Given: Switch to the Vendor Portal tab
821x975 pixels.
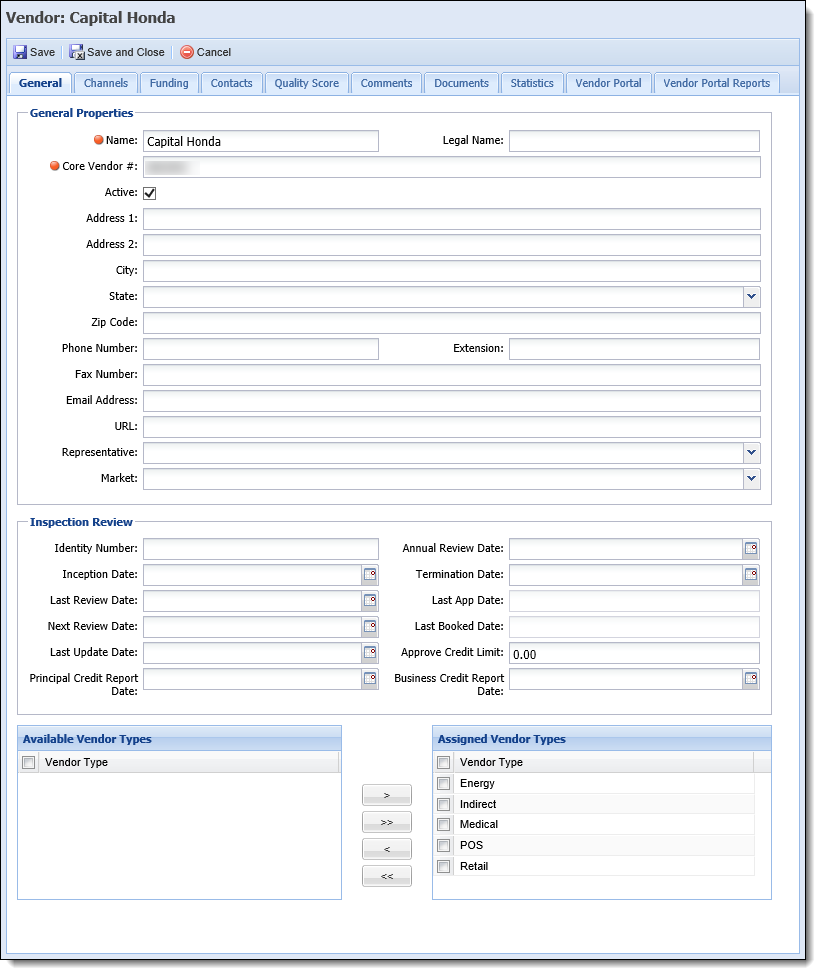Looking at the screenshot, I should [608, 83].
